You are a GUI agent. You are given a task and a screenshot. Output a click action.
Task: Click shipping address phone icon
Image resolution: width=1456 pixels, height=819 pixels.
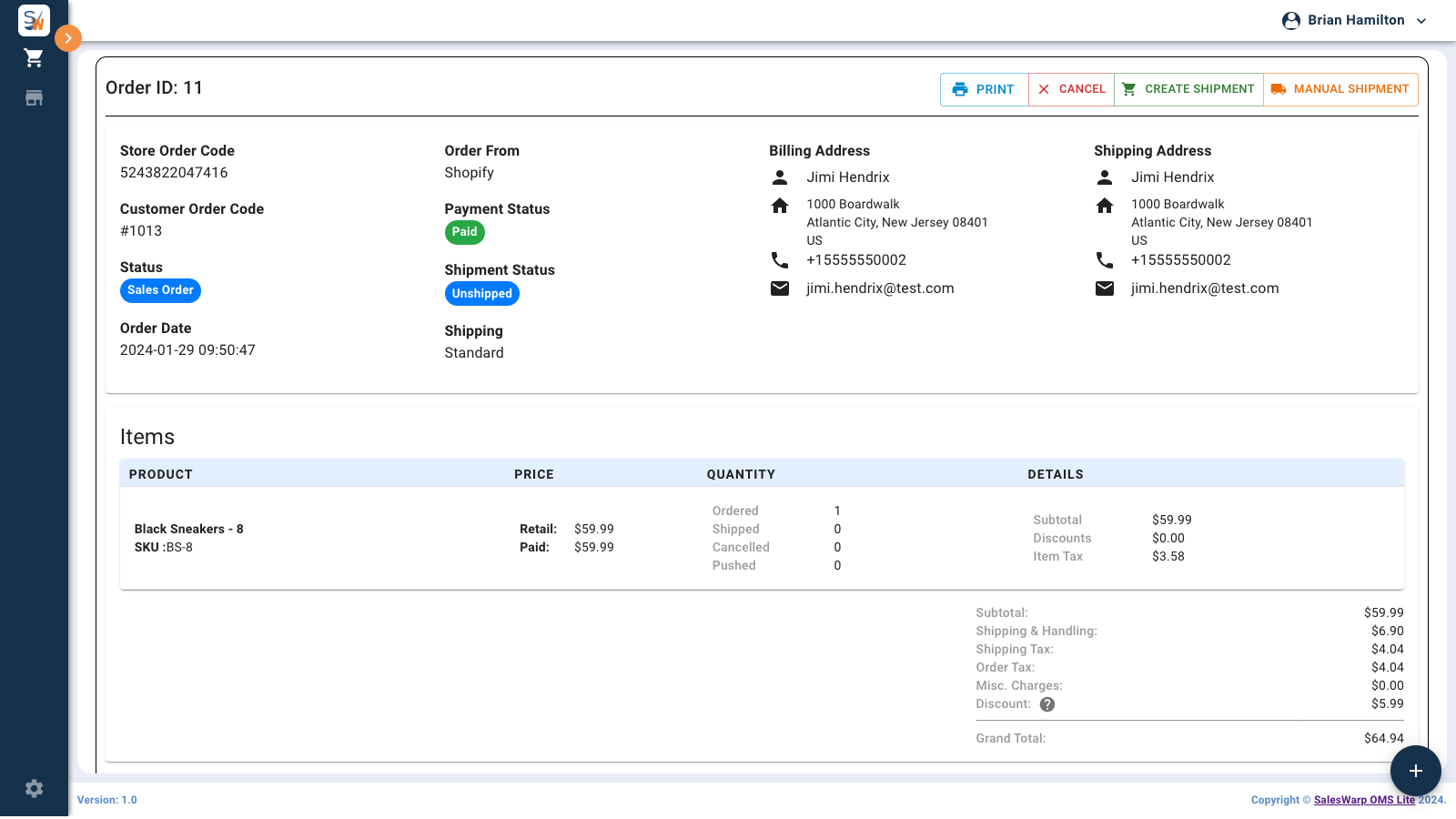[1105, 260]
